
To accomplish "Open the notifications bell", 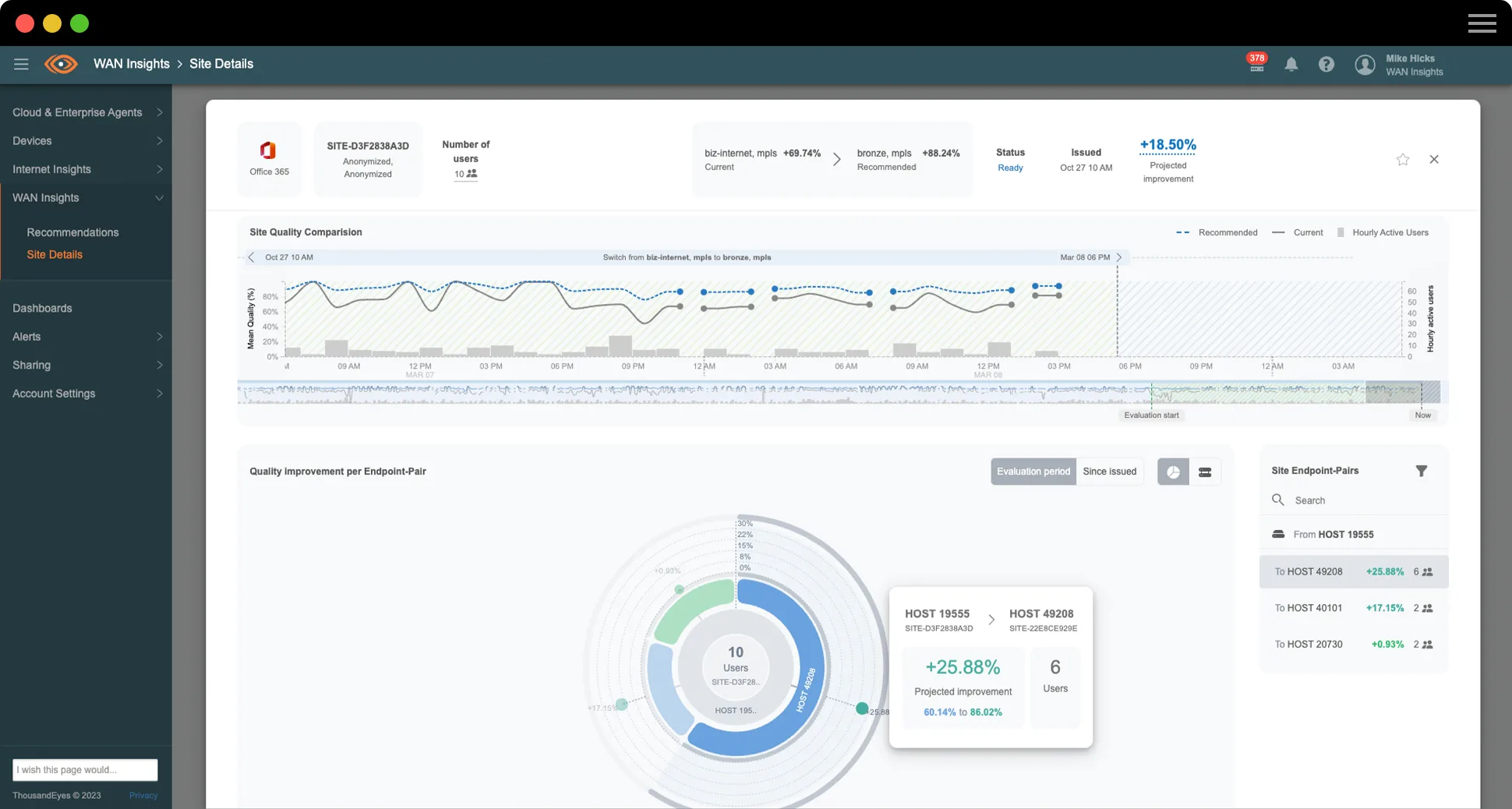I will pos(1291,65).
